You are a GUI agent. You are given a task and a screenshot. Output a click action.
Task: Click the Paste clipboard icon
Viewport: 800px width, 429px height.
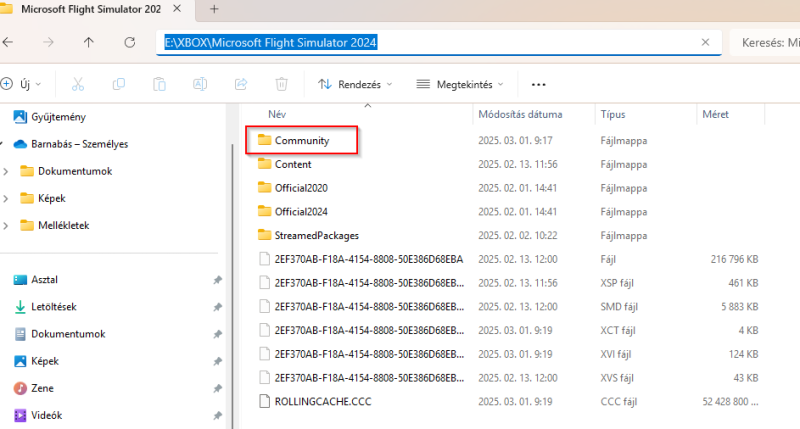point(159,84)
